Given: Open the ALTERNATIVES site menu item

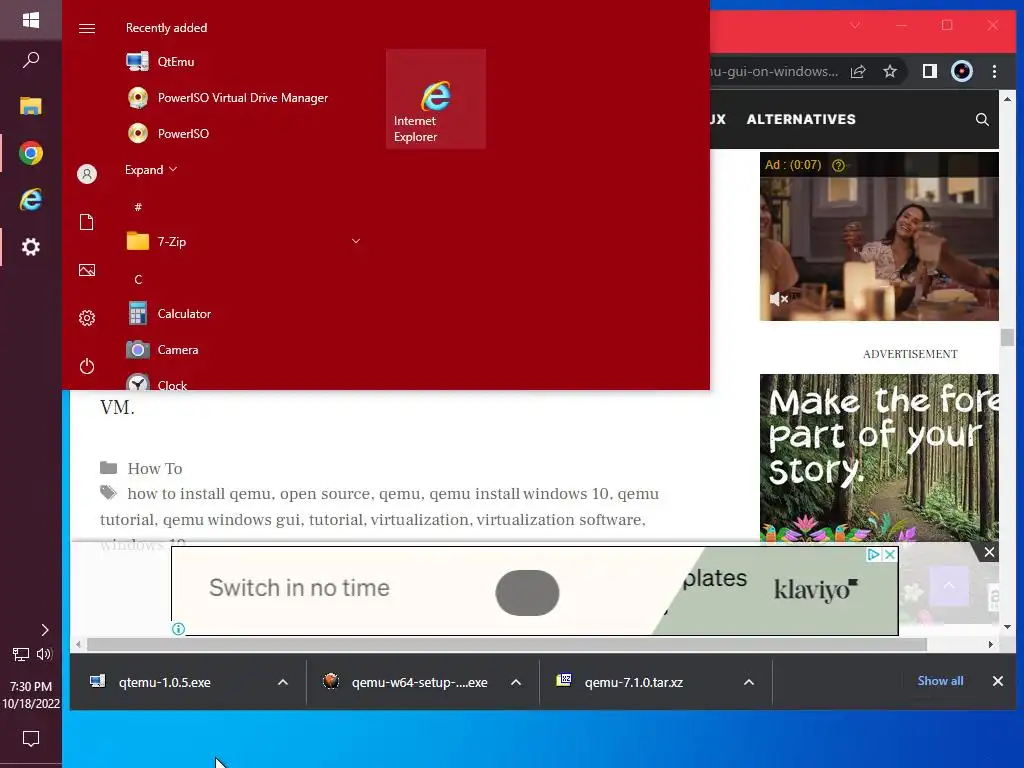Looking at the screenshot, I should coord(801,120).
